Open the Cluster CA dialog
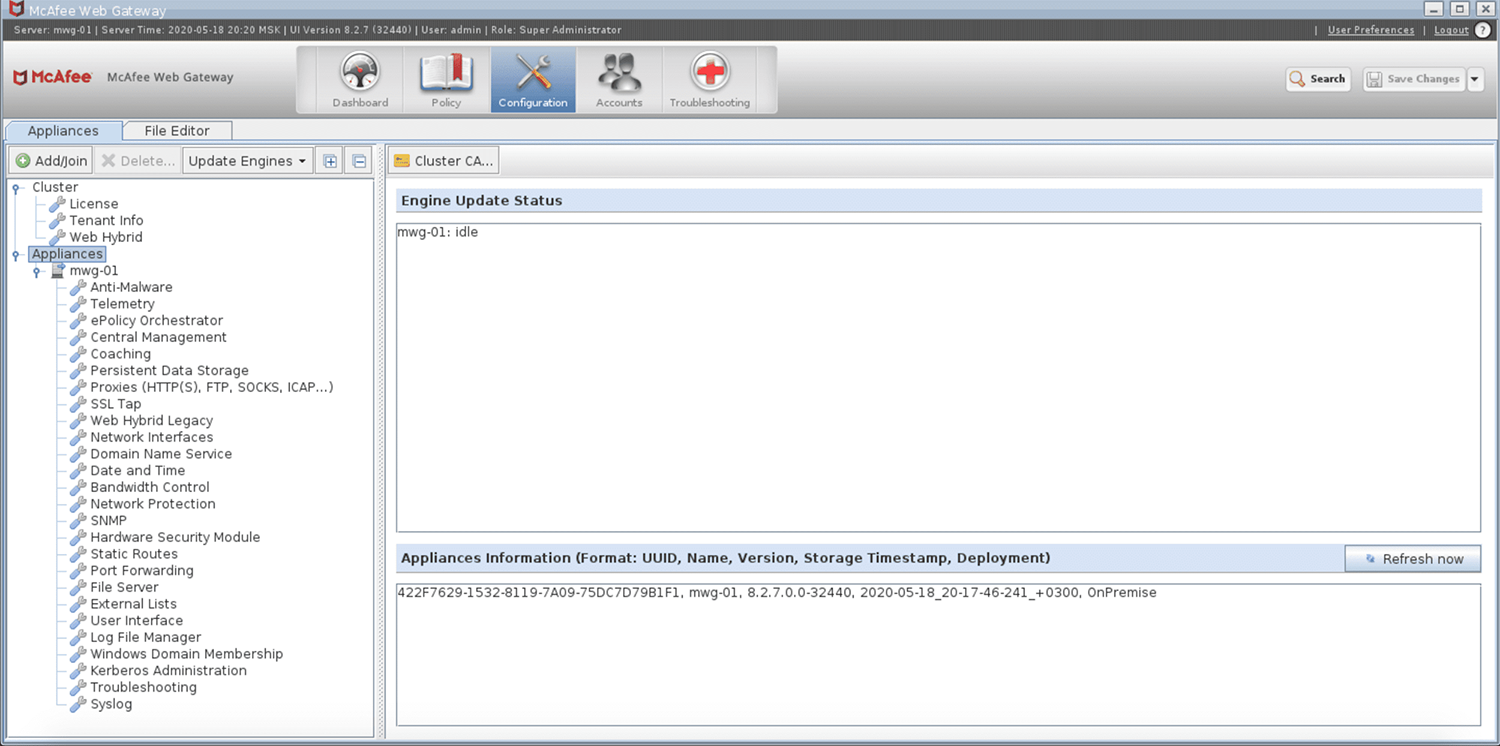Image resolution: width=1500 pixels, height=746 pixels. click(x=443, y=160)
